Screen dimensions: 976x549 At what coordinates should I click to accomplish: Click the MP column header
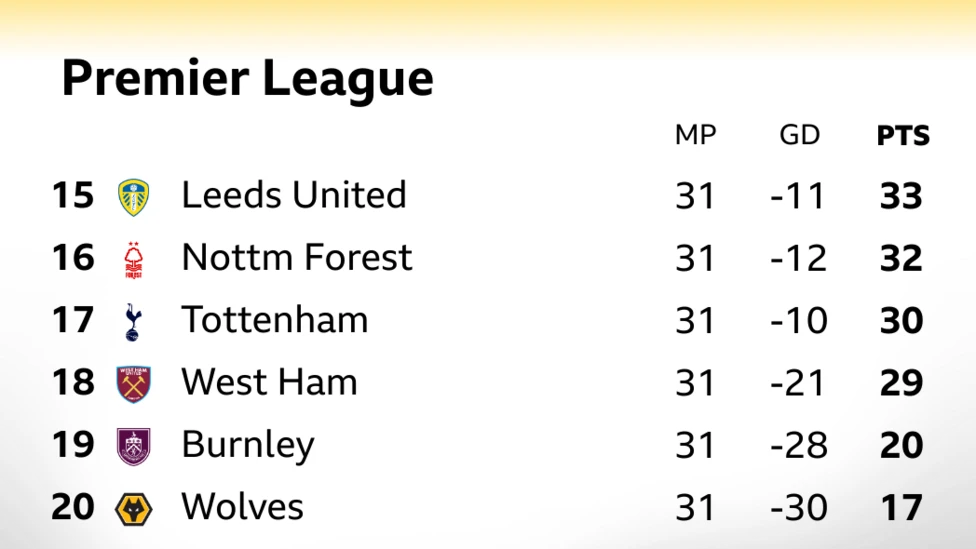696,135
